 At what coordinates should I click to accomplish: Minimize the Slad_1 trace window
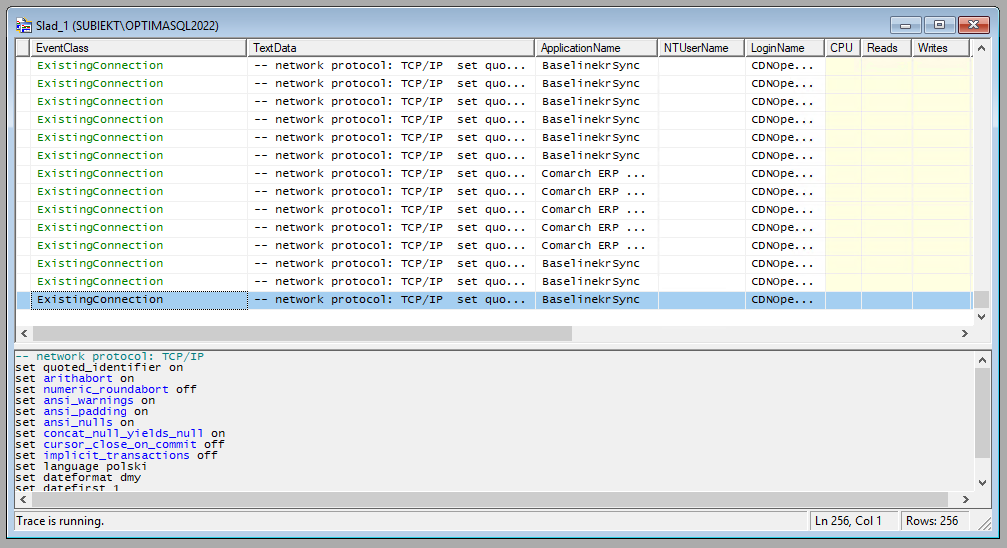(906, 25)
